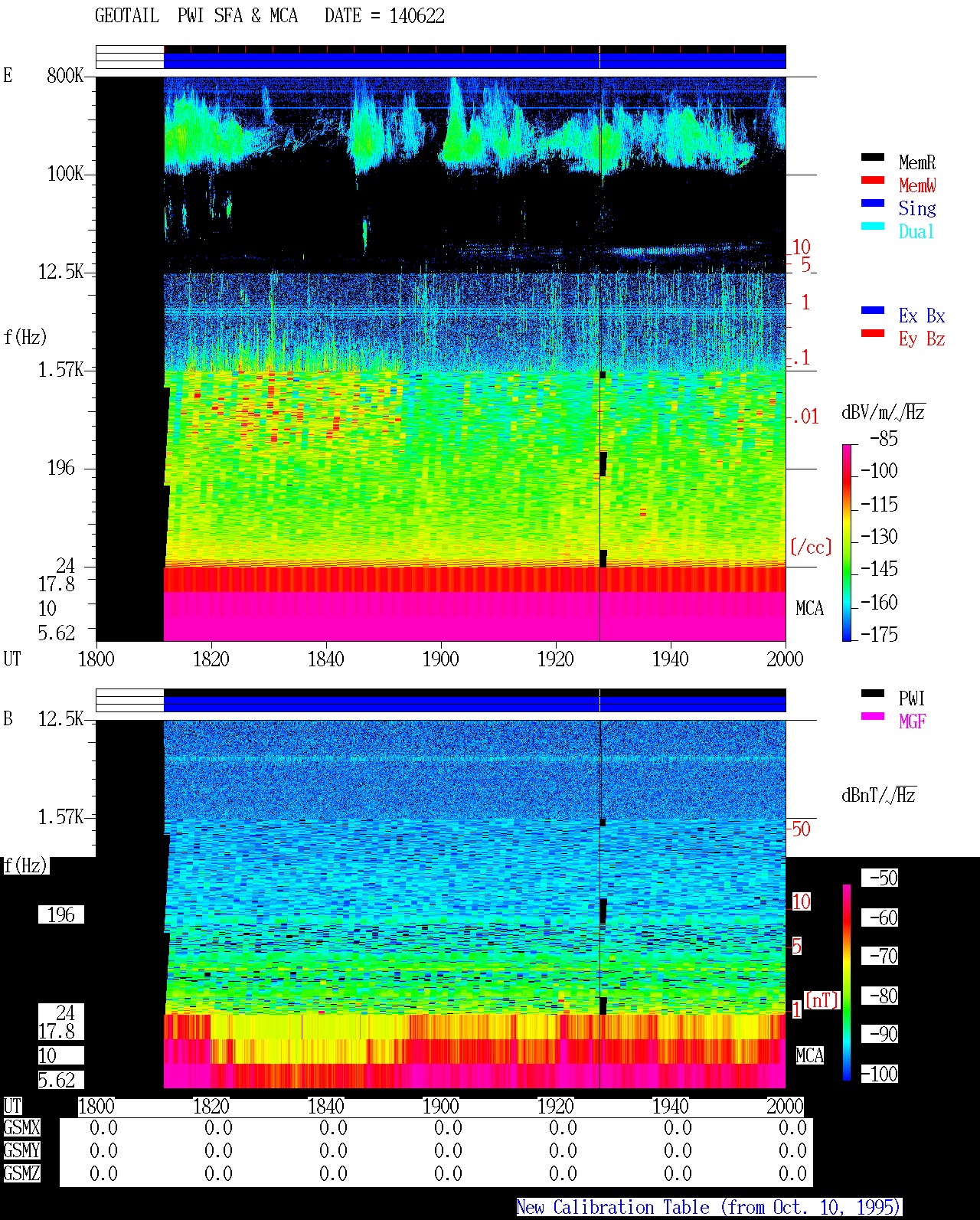This screenshot has width=980, height=1220.
Task: Click the red "[nT]" unit label
Action: pos(822,1000)
